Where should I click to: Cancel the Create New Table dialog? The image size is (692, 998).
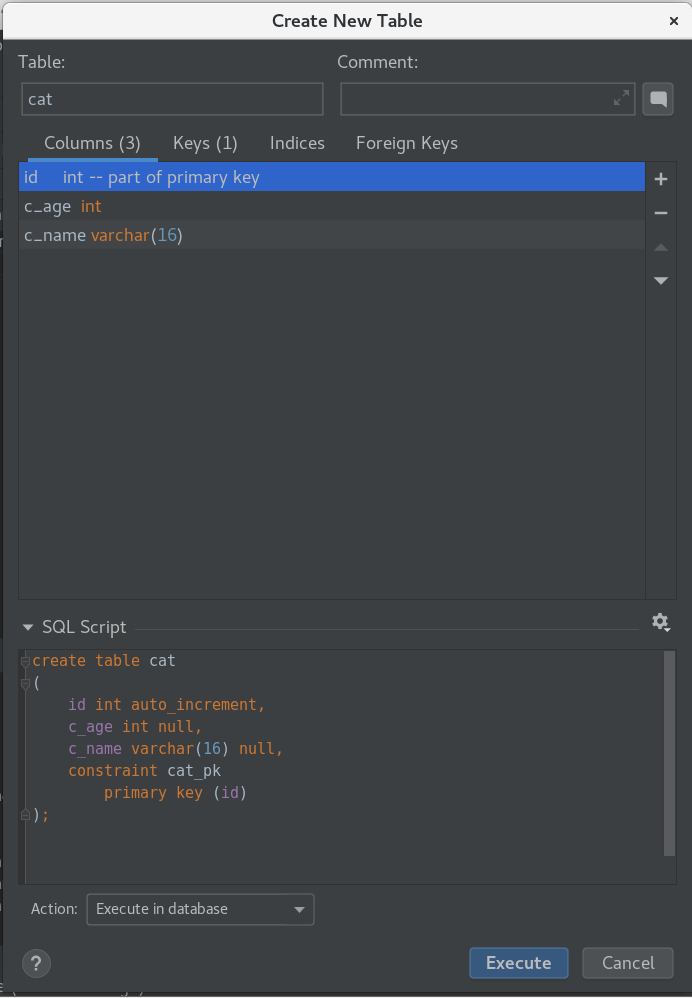click(x=627, y=963)
